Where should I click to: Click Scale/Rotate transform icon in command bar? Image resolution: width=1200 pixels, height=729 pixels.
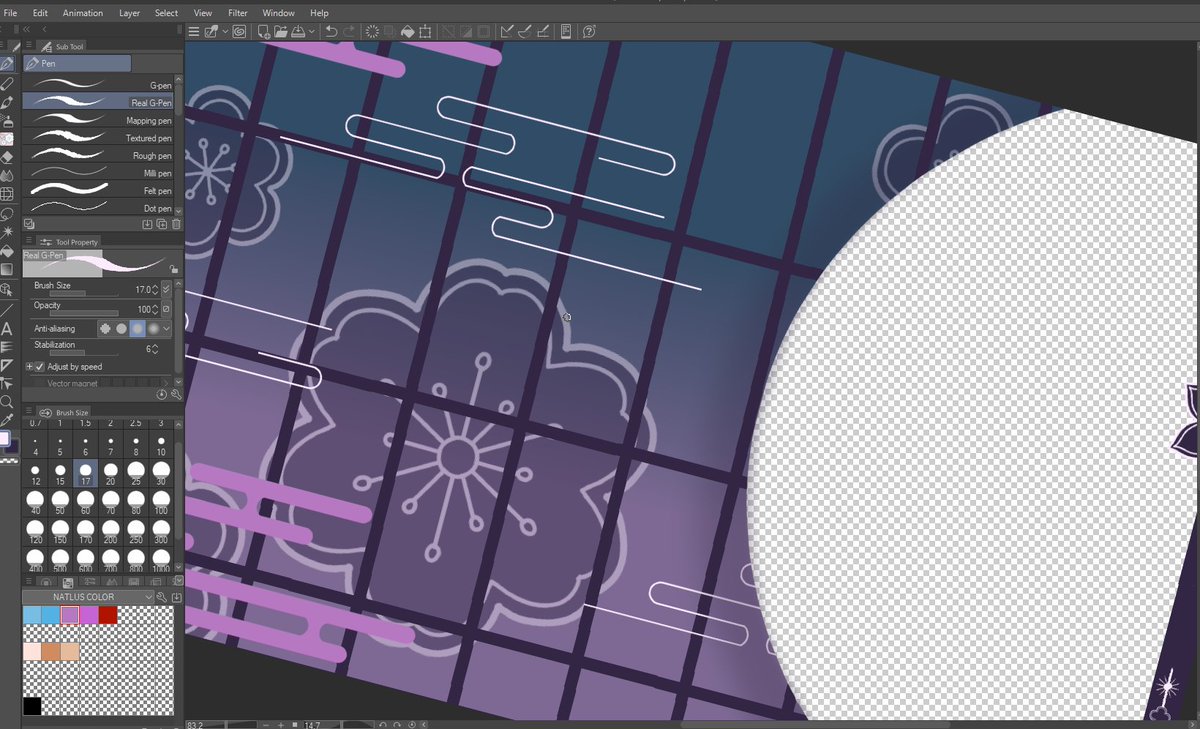click(x=425, y=31)
